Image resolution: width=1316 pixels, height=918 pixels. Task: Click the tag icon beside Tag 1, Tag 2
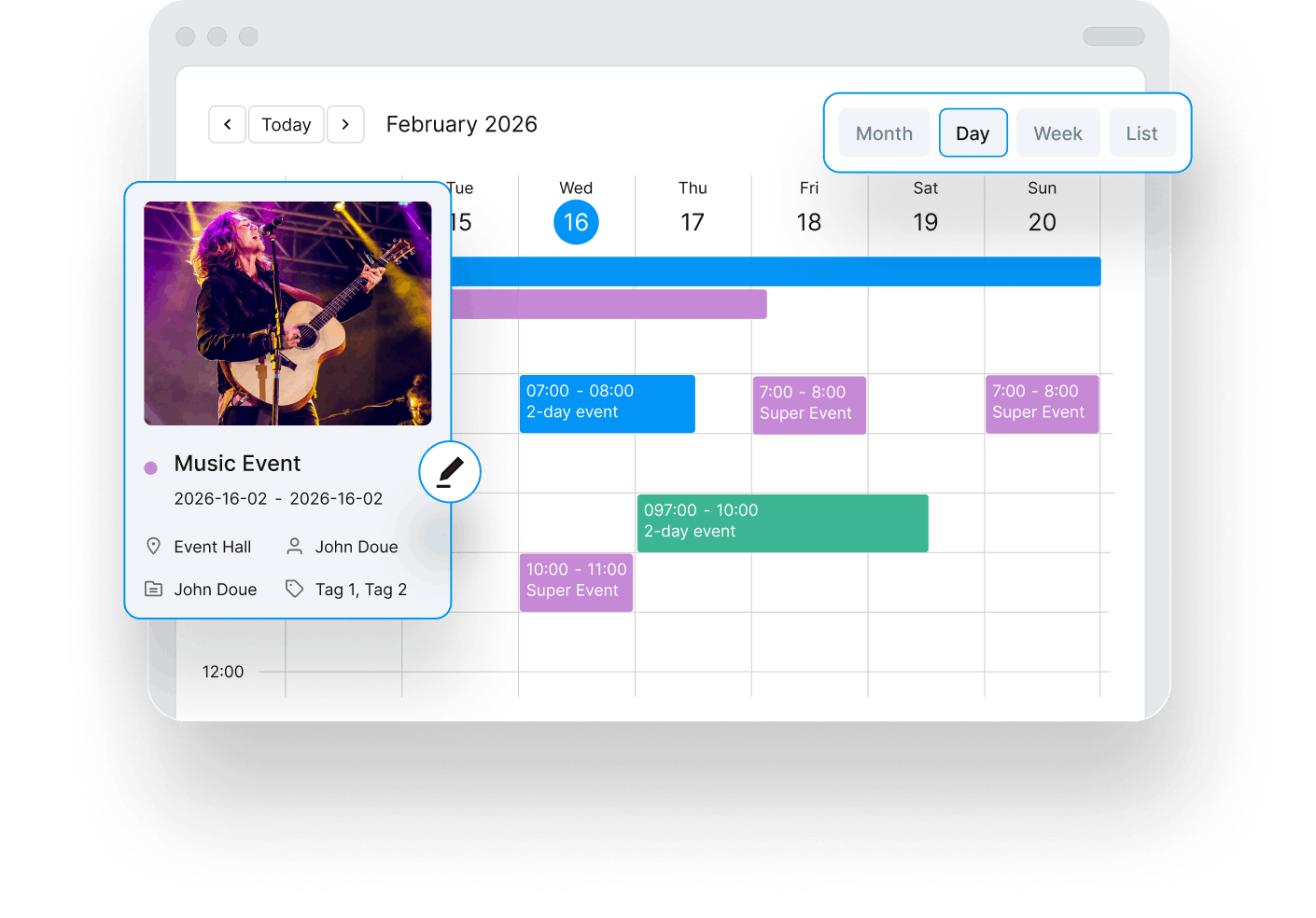294,589
